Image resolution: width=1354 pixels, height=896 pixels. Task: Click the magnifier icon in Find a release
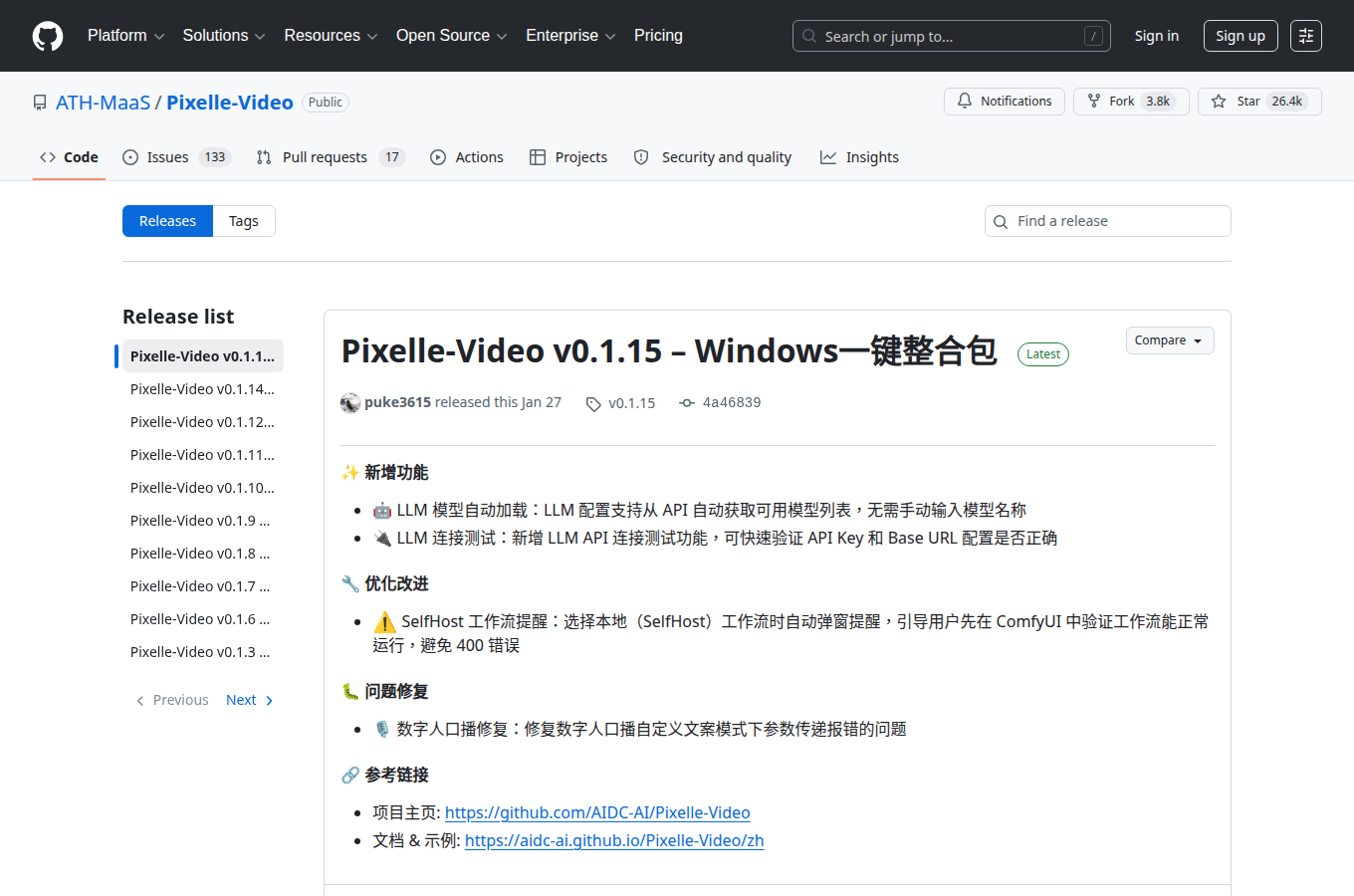[1001, 222]
